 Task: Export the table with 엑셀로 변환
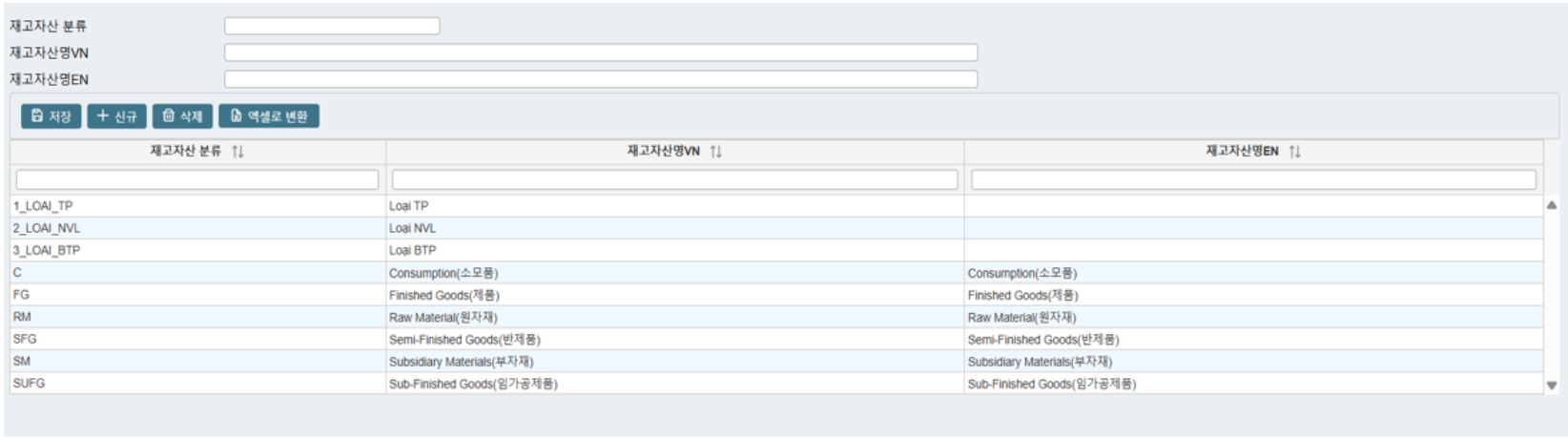269,116
